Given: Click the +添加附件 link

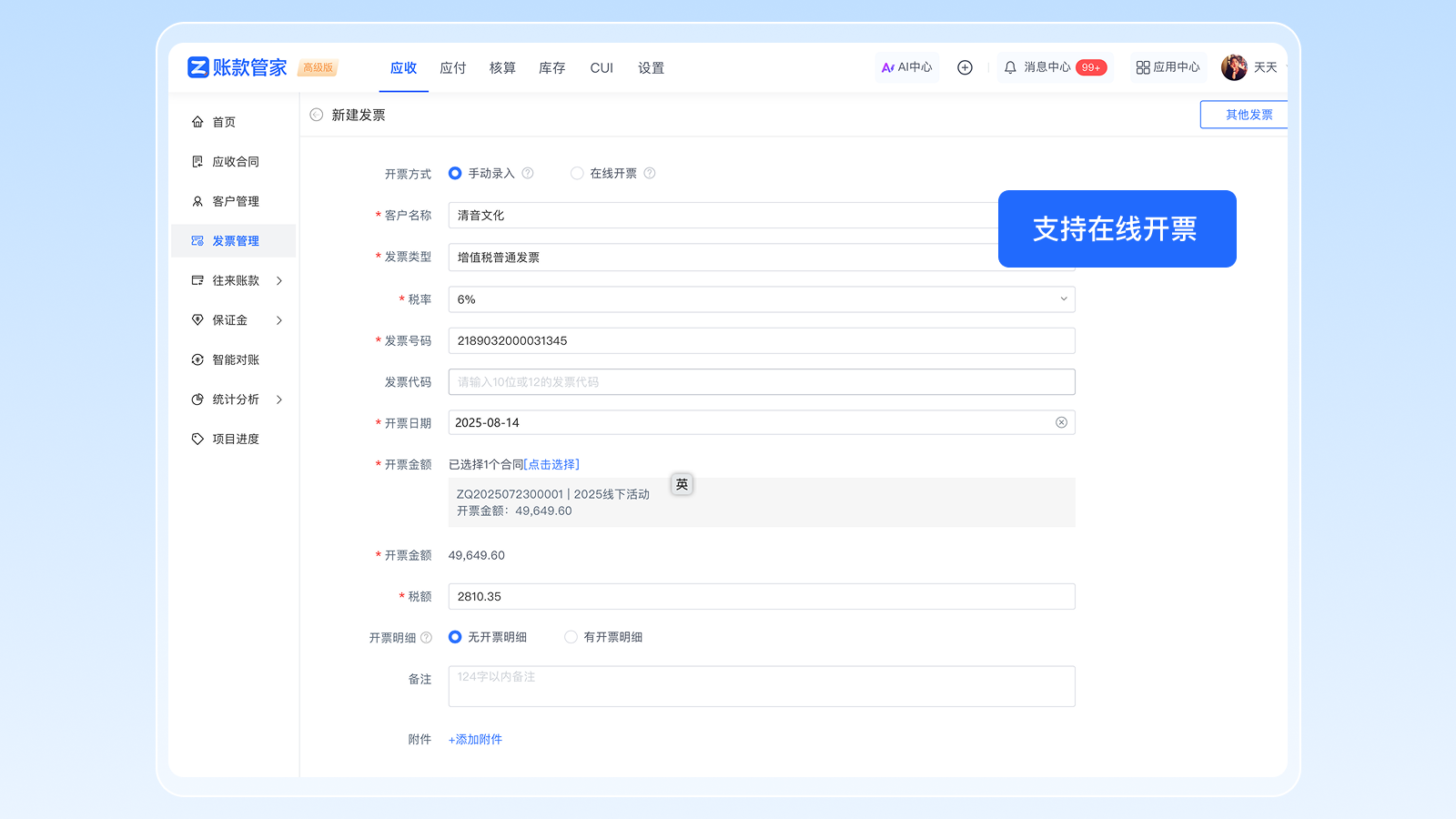Looking at the screenshot, I should pyautogui.click(x=475, y=740).
